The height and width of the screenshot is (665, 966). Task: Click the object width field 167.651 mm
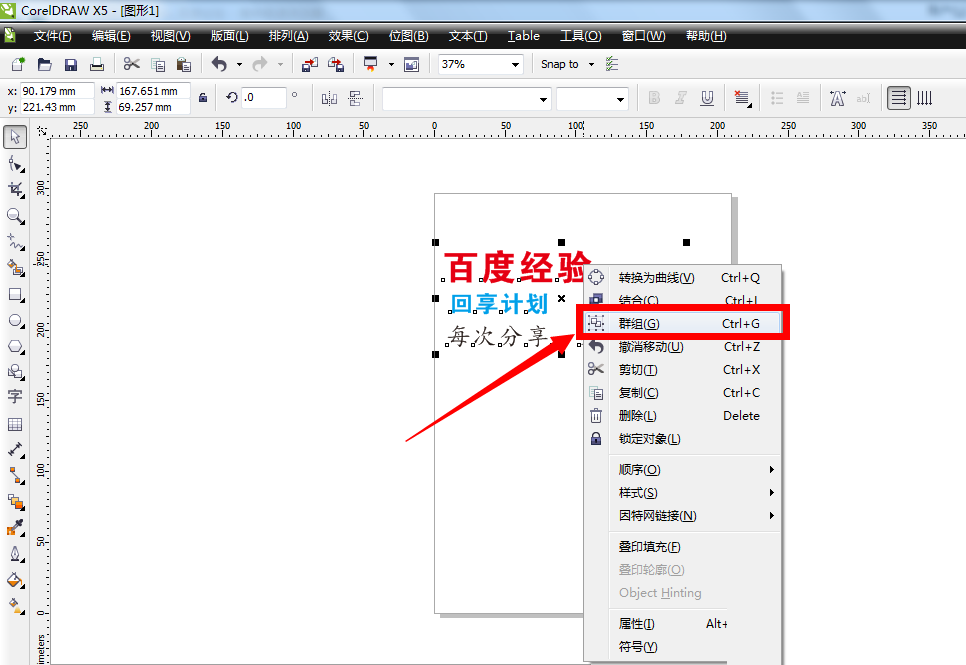coord(153,91)
